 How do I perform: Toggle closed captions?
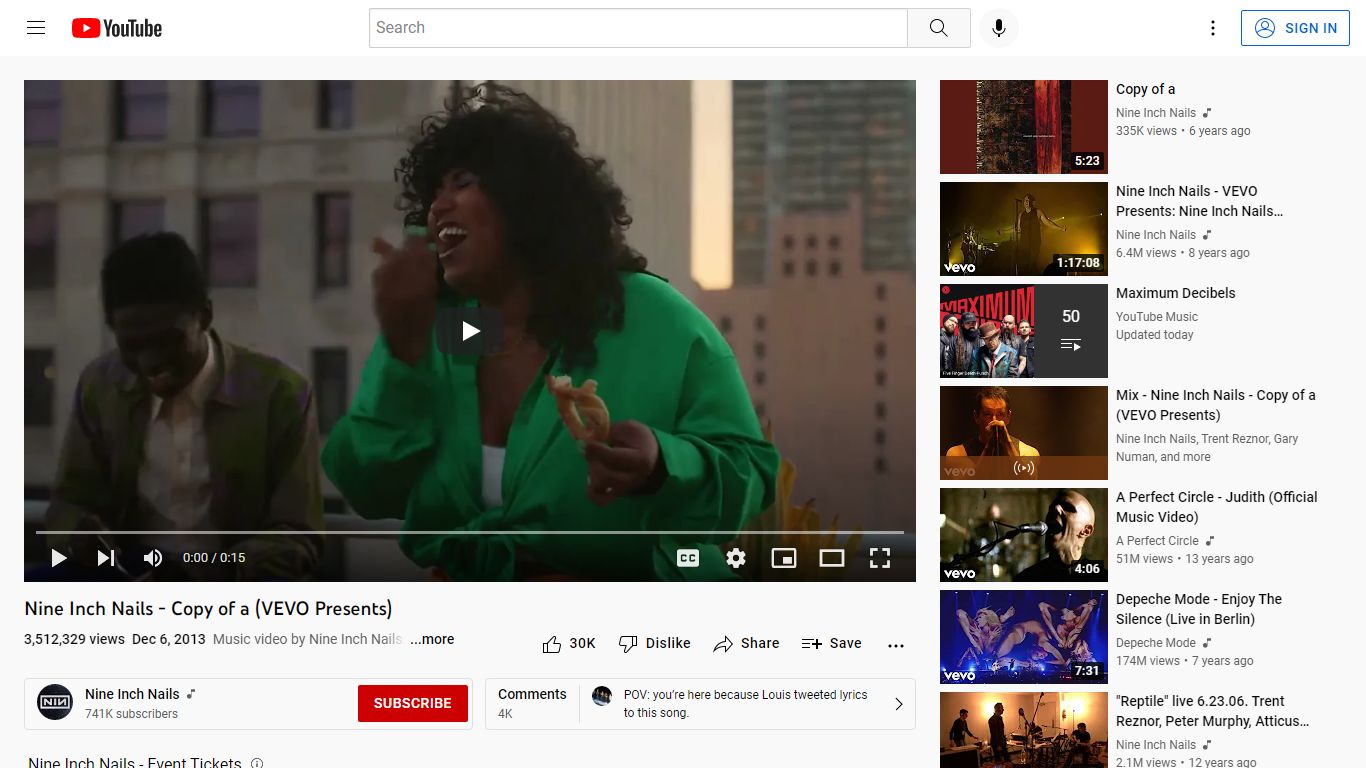688,558
